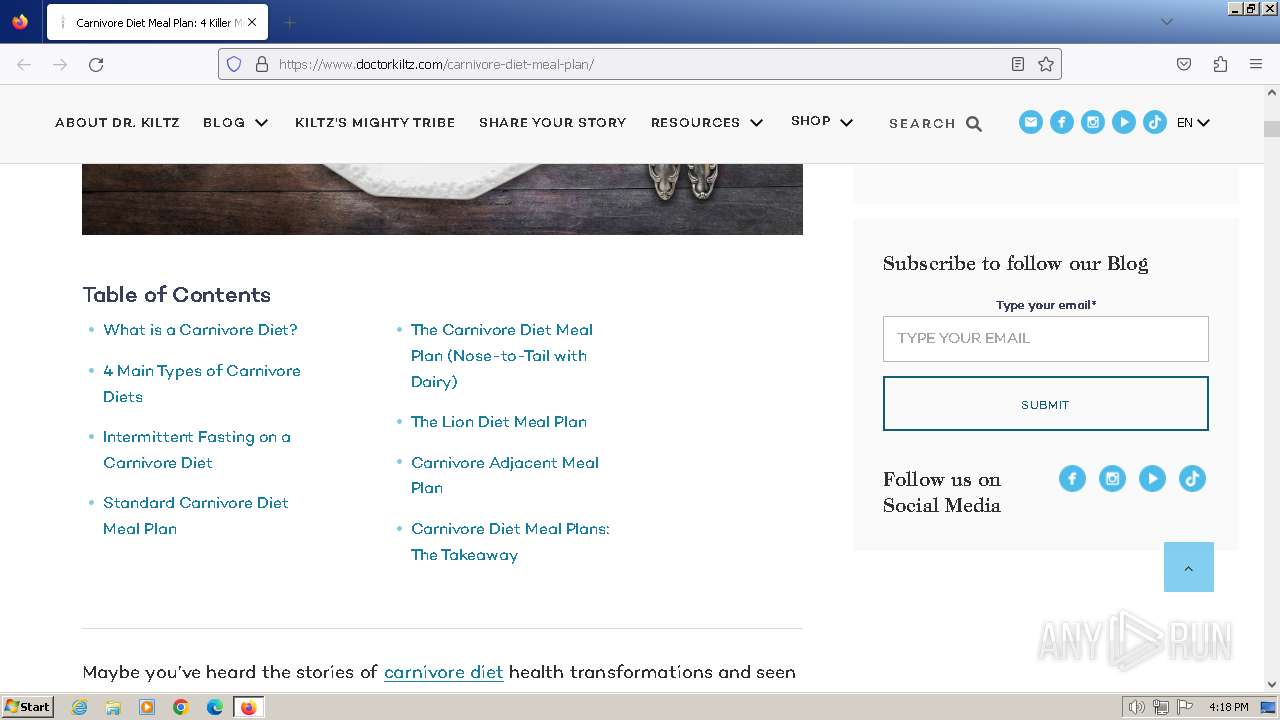Click the search magnifier icon
Screen dimensions: 1280x720
pyautogui.click(x=974, y=124)
